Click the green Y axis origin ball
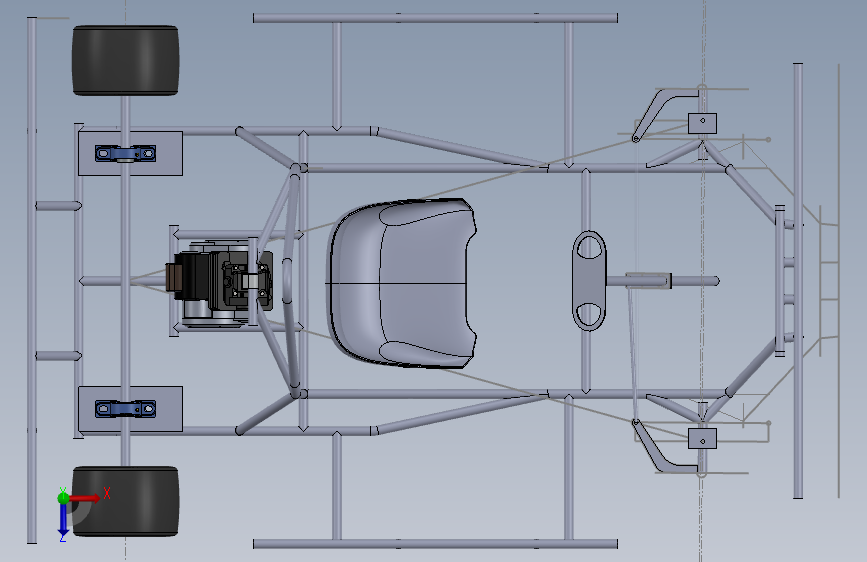The height and width of the screenshot is (562, 867). tap(64, 498)
